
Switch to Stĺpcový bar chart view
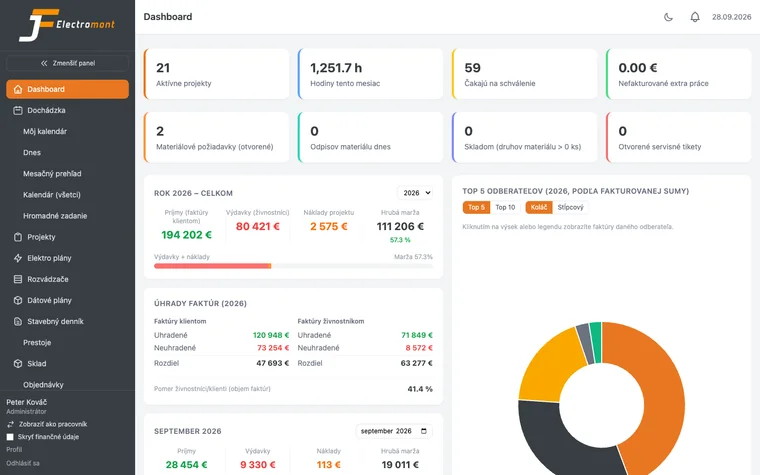(x=570, y=207)
